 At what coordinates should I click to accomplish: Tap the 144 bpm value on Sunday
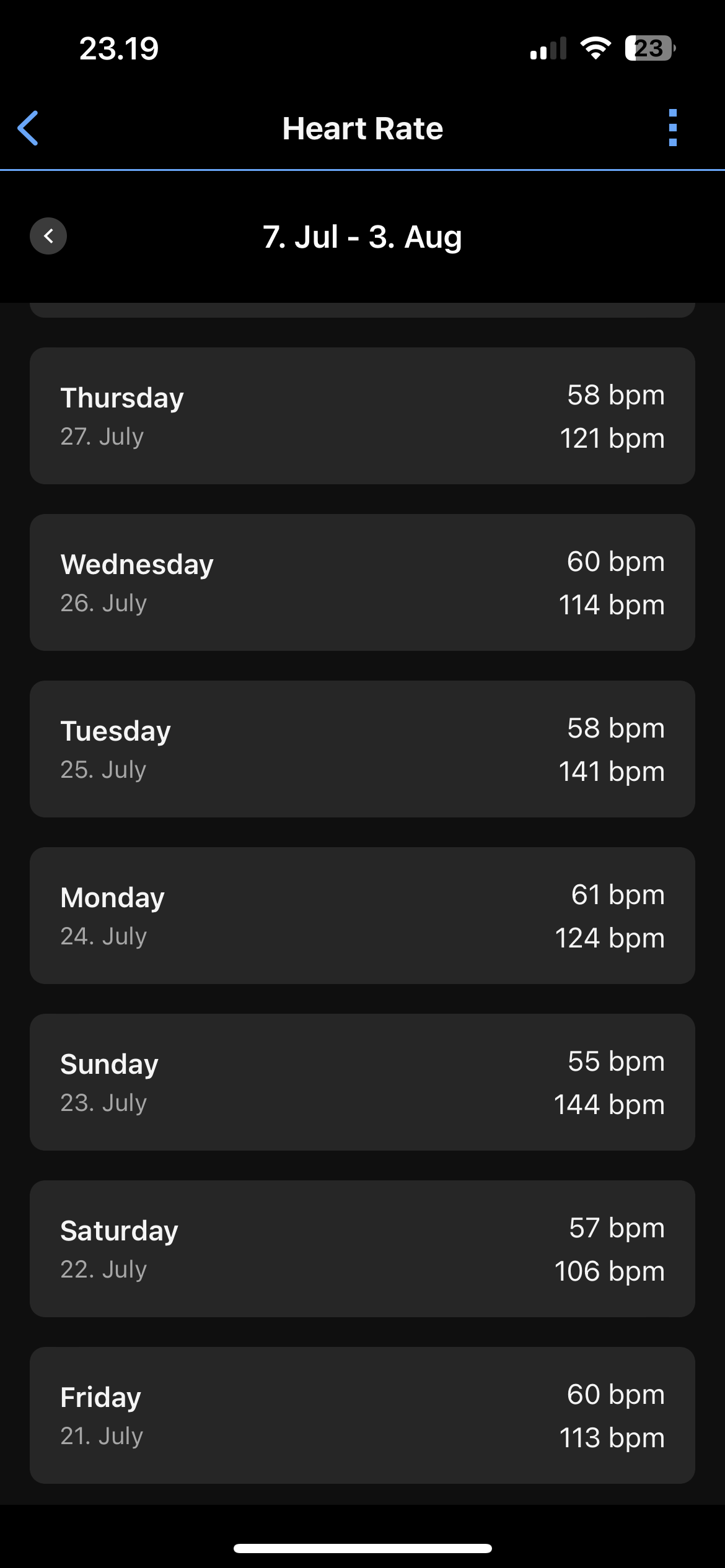(x=609, y=1104)
